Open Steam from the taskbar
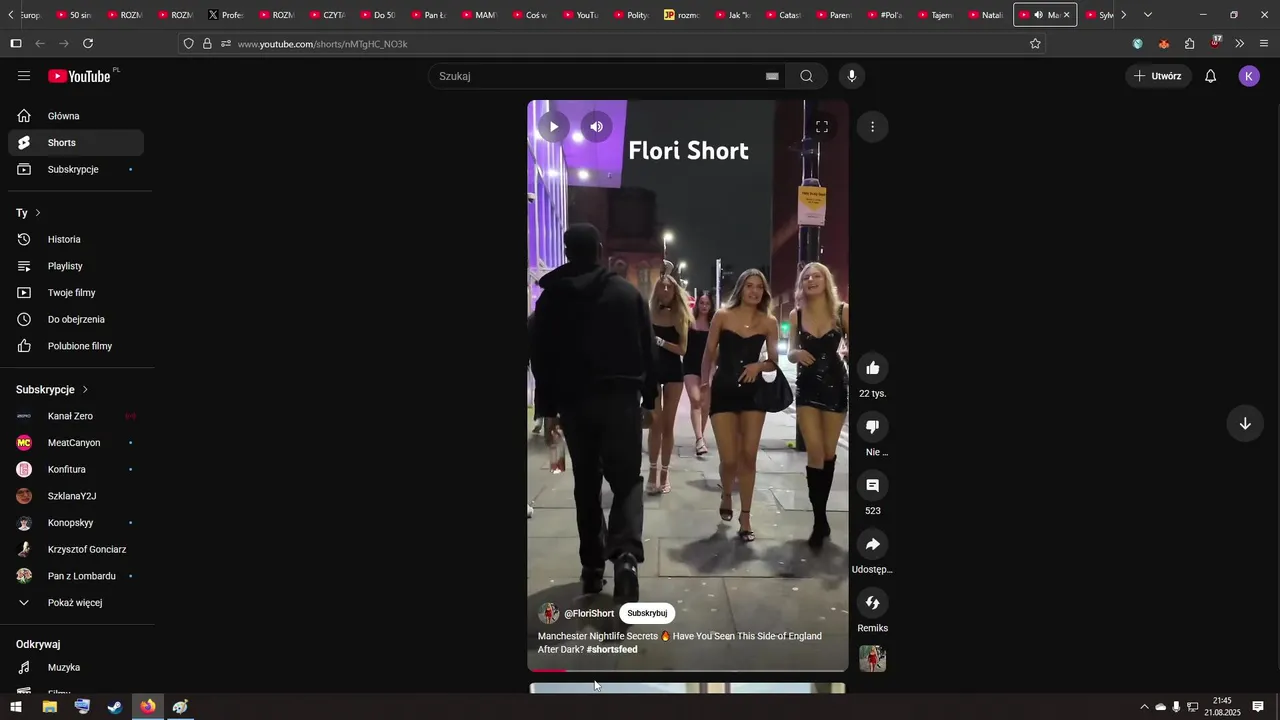1280x720 pixels. tap(115, 707)
